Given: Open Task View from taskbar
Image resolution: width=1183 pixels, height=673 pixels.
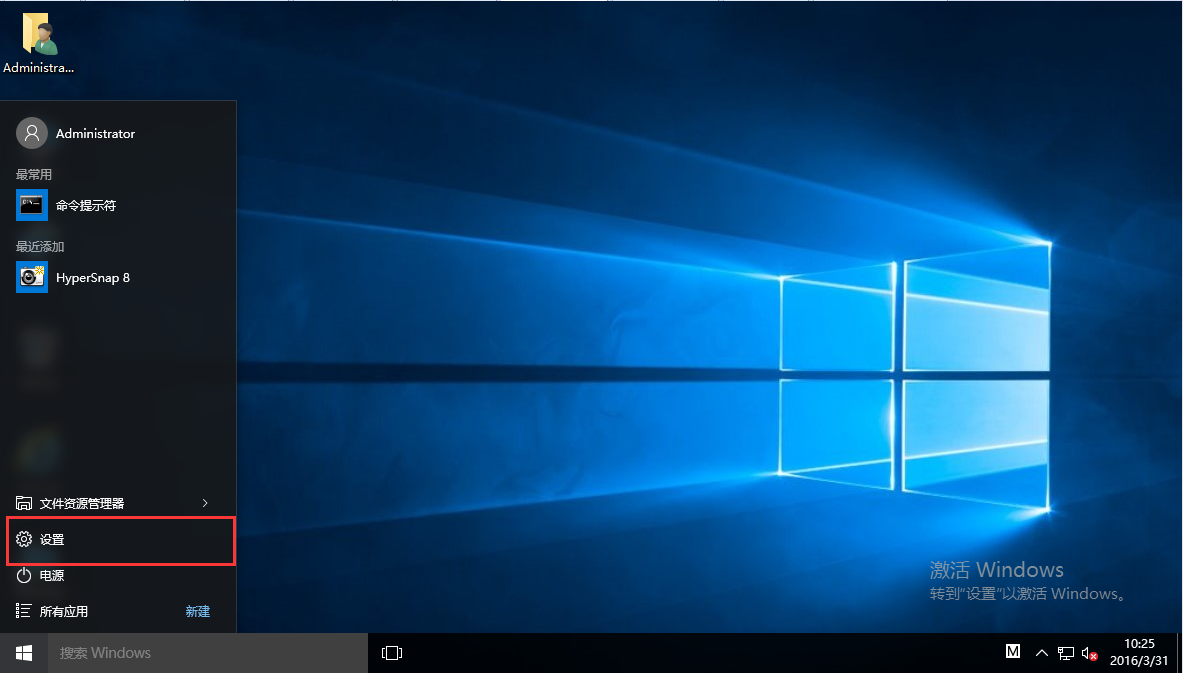Looking at the screenshot, I should point(392,653).
